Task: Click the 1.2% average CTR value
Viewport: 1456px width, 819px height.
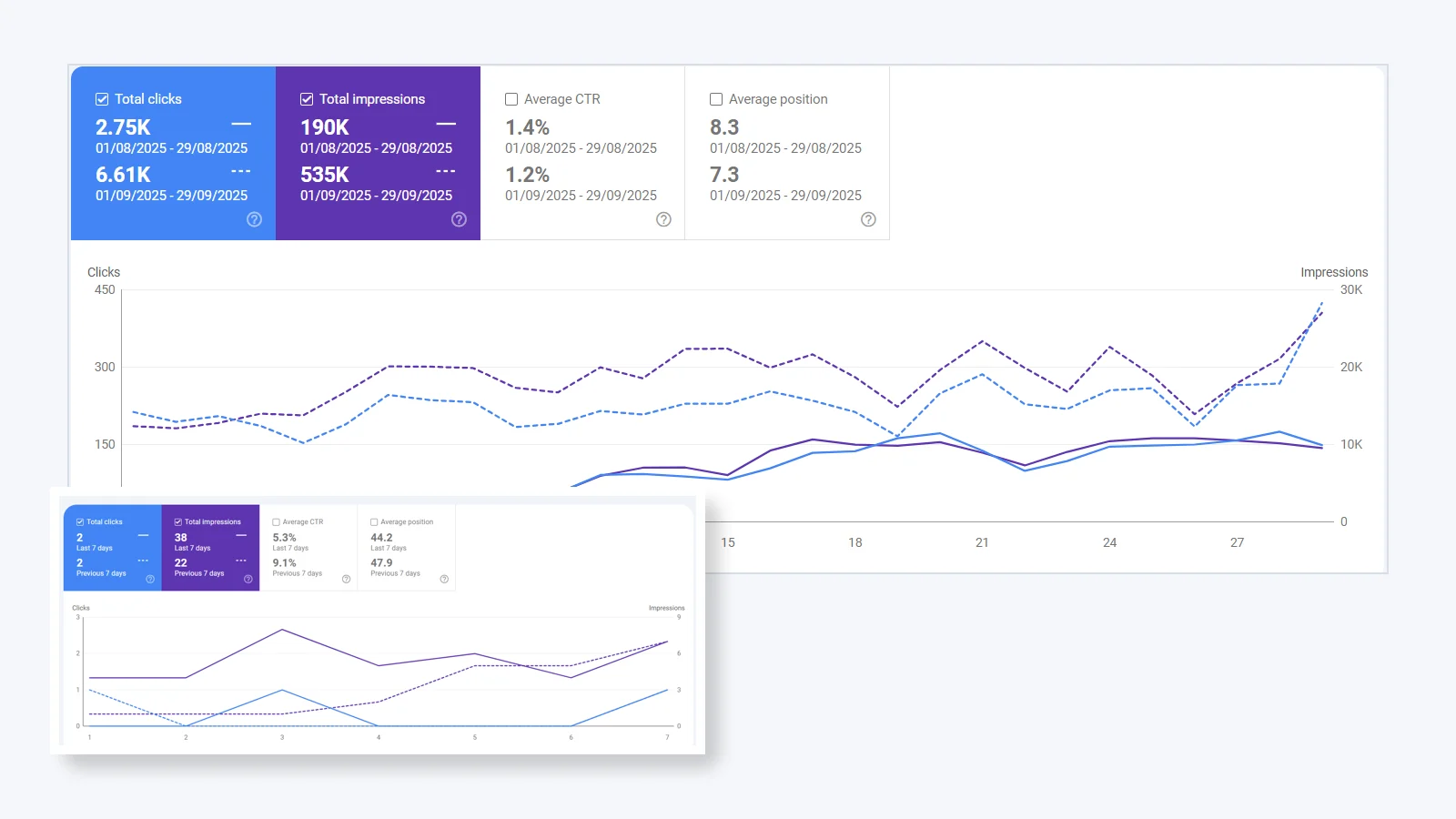Action: (528, 175)
